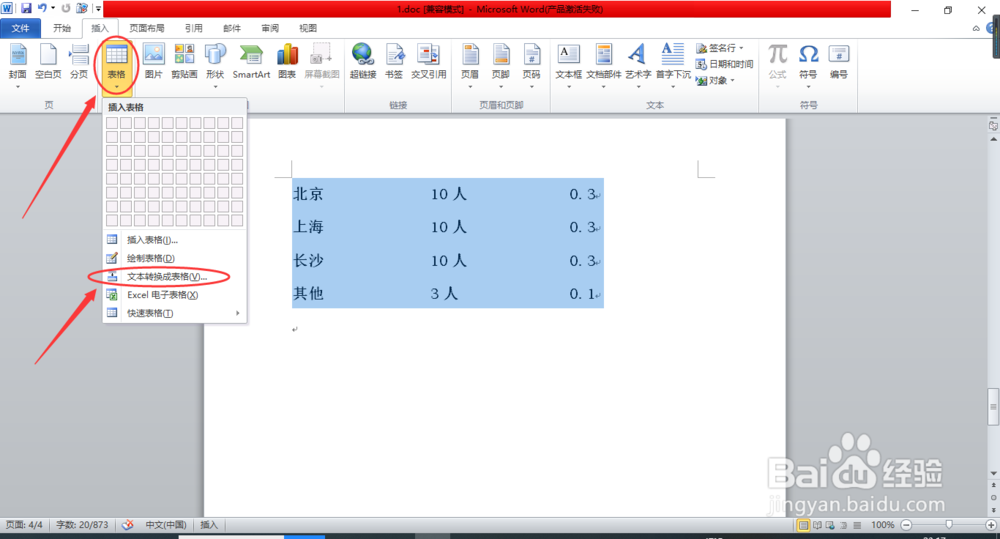Choose Excel Spreadsheet (Excel 电子表格)
This screenshot has height=539, width=1000.
175,295
